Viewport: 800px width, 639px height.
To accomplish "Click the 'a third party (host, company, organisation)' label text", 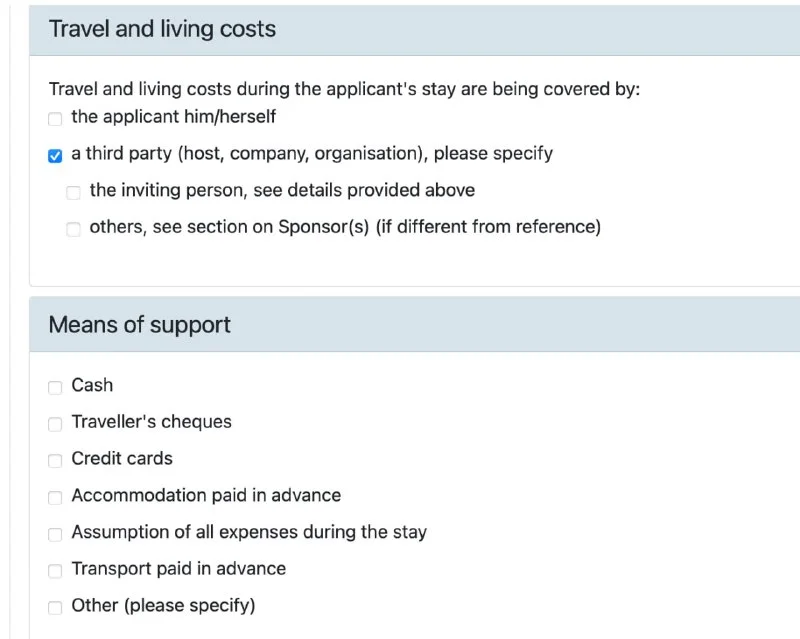I will [x=312, y=154].
